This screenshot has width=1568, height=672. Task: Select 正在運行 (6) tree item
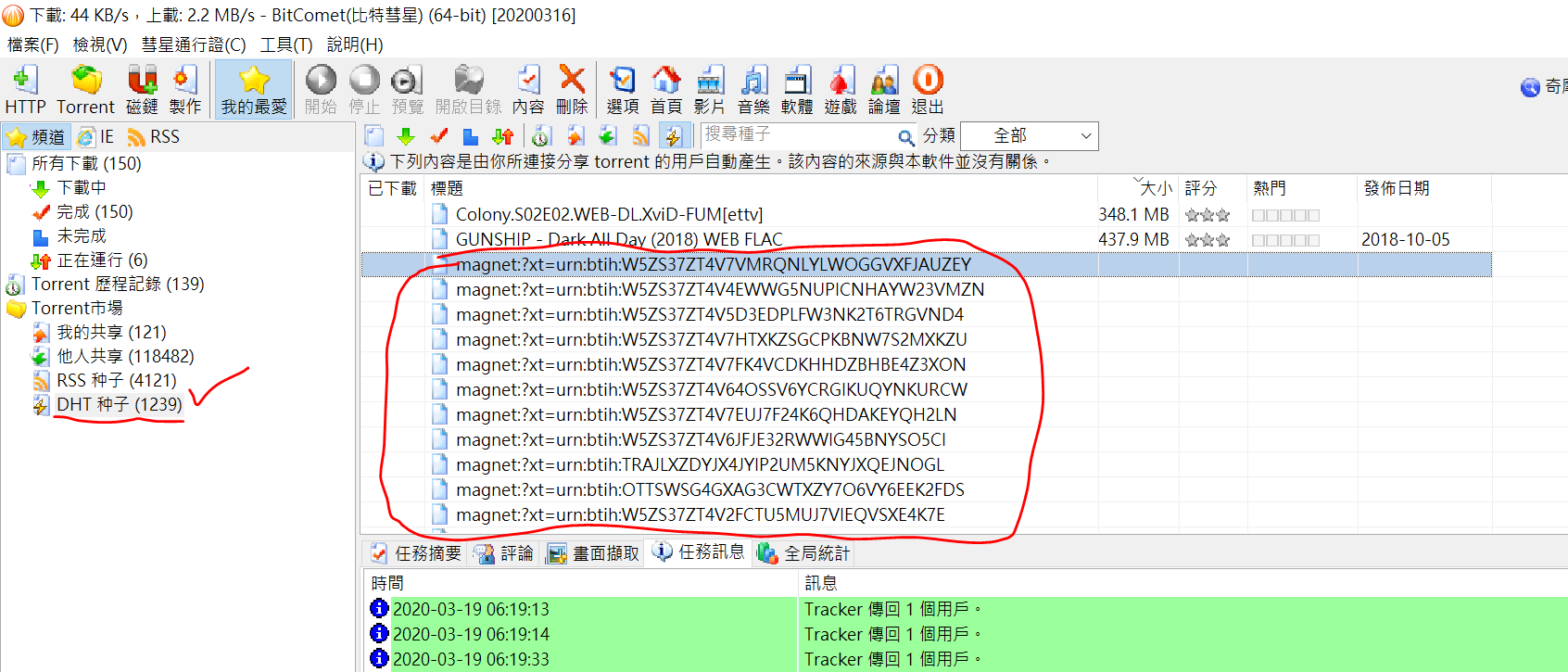tap(102, 260)
